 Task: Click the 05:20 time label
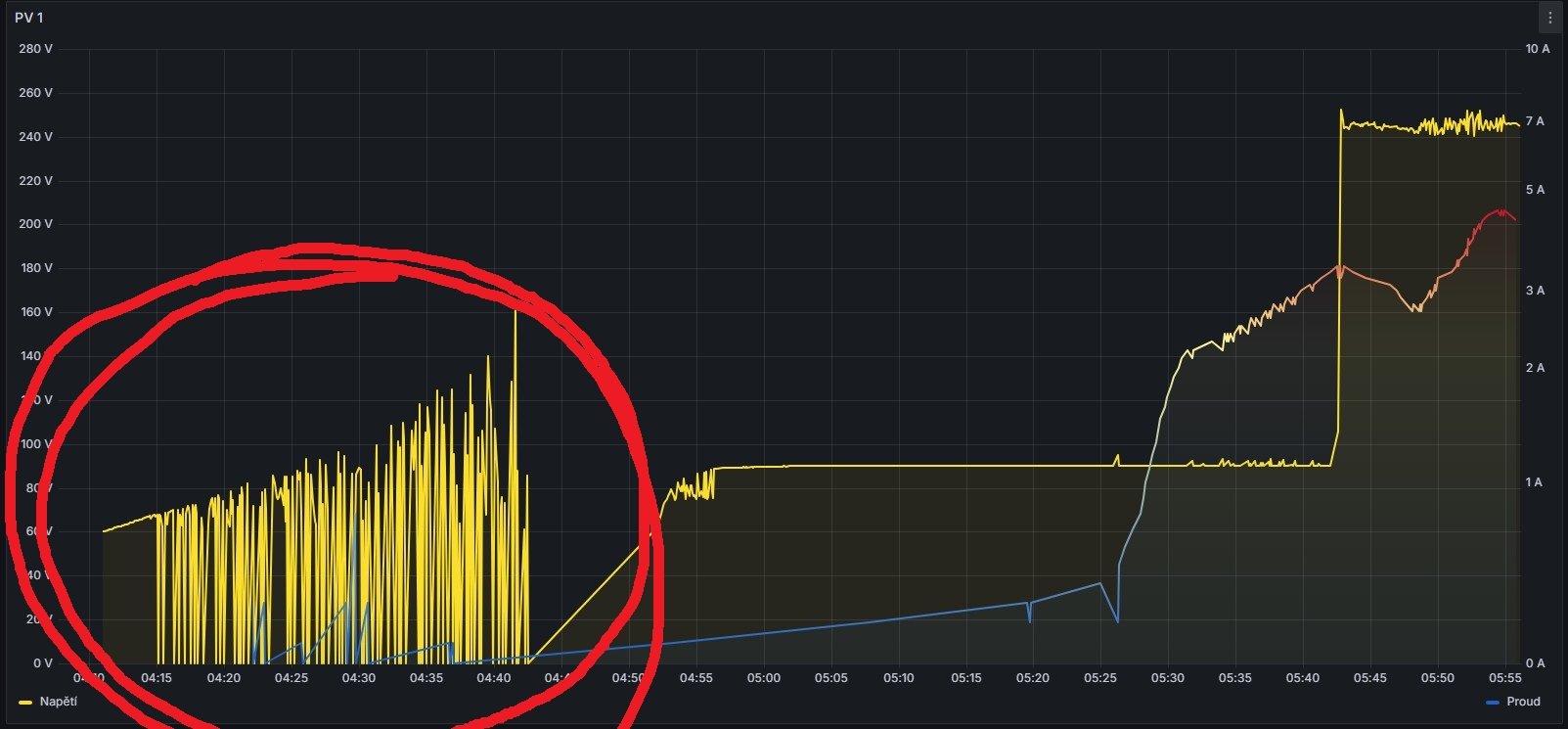[1034, 678]
